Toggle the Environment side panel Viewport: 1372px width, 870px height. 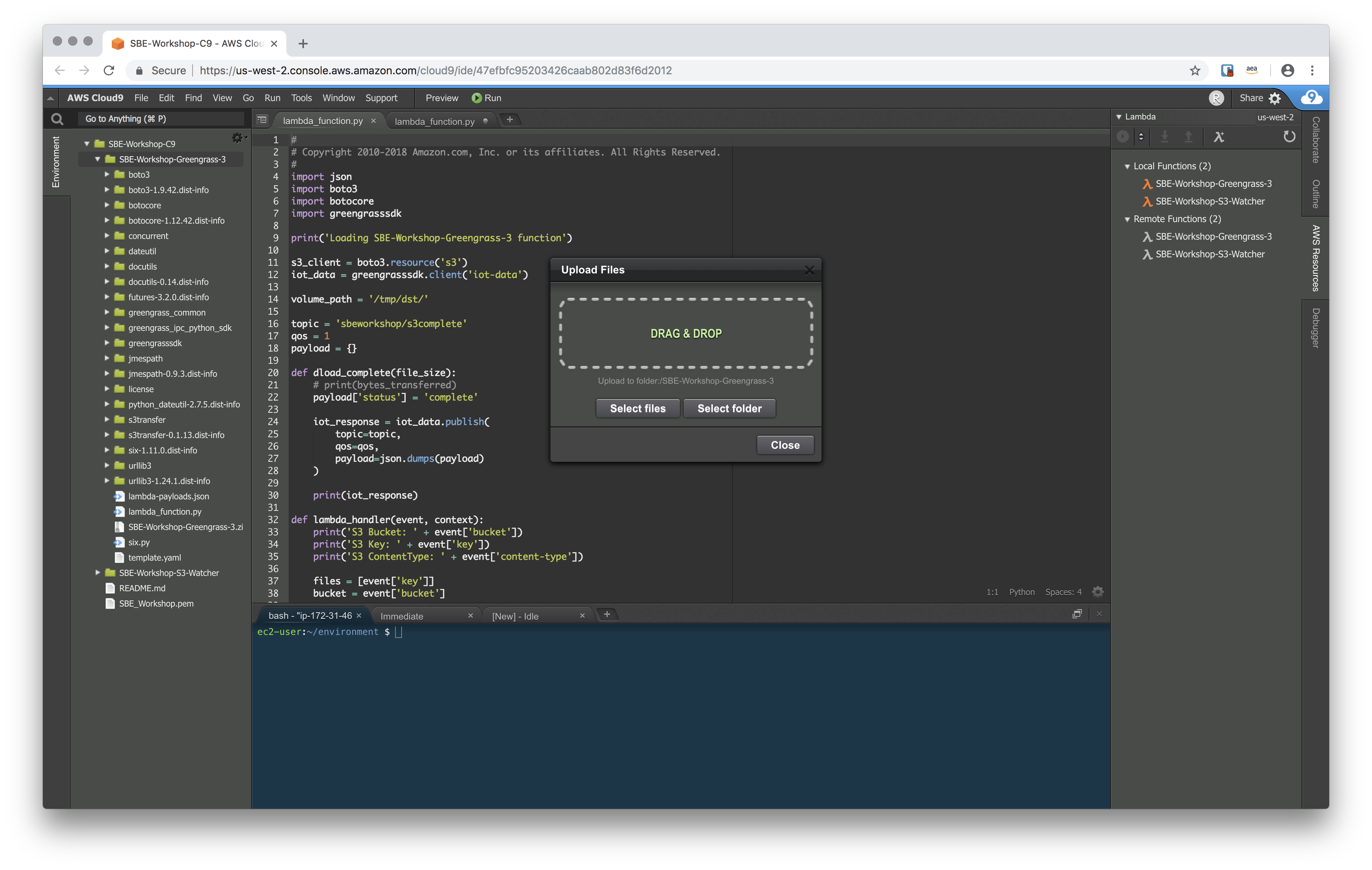[56, 162]
